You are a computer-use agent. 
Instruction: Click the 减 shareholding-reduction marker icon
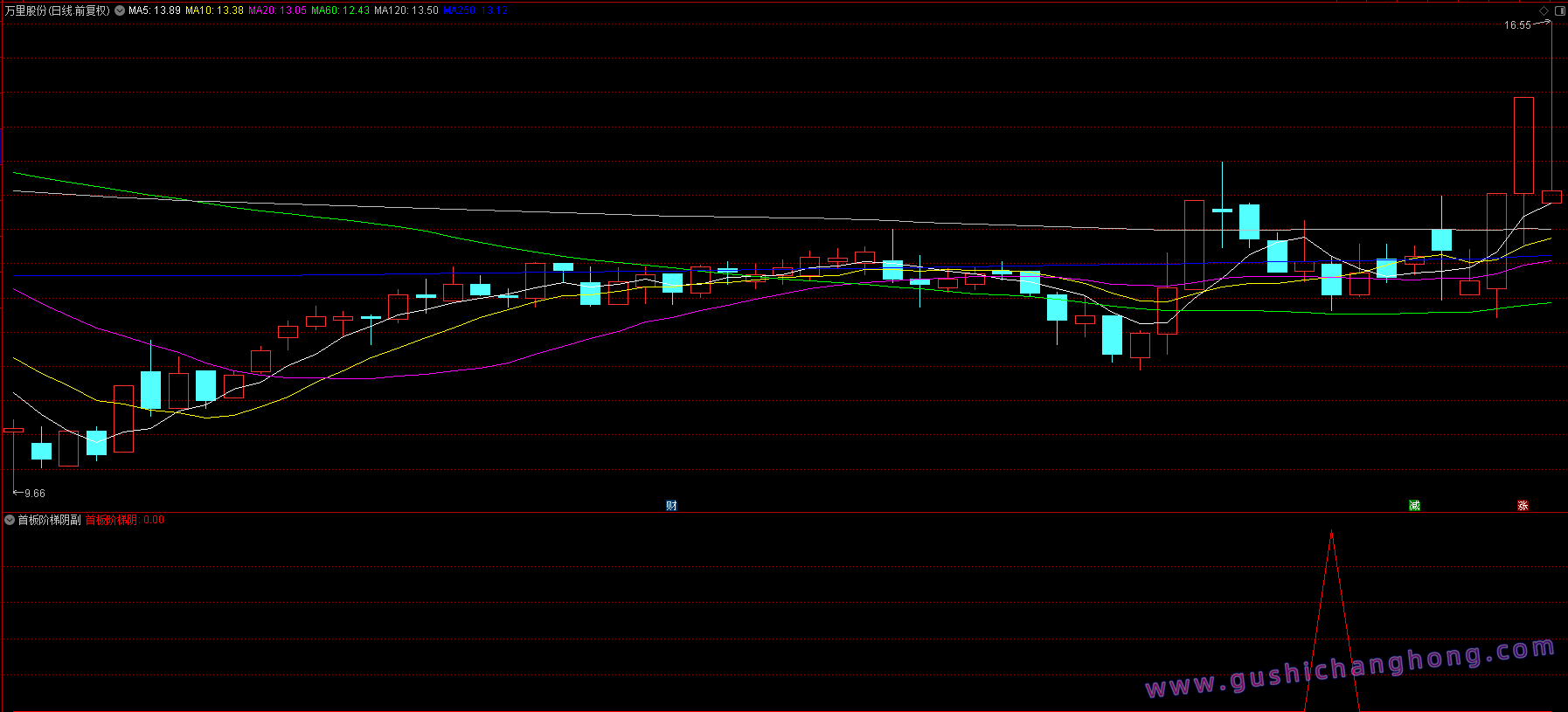coord(1414,506)
